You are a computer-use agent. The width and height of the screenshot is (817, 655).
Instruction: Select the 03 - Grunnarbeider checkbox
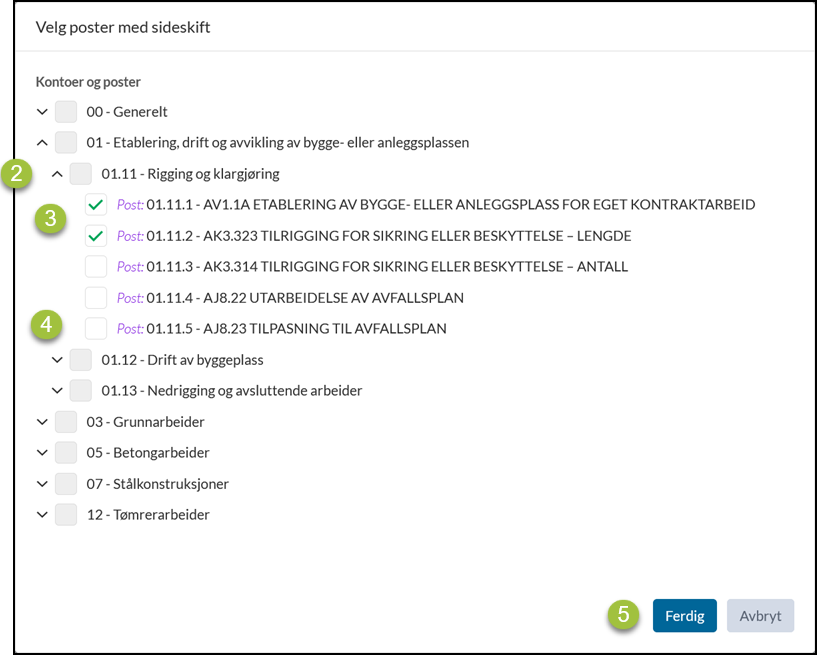pyautogui.click(x=66, y=422)
